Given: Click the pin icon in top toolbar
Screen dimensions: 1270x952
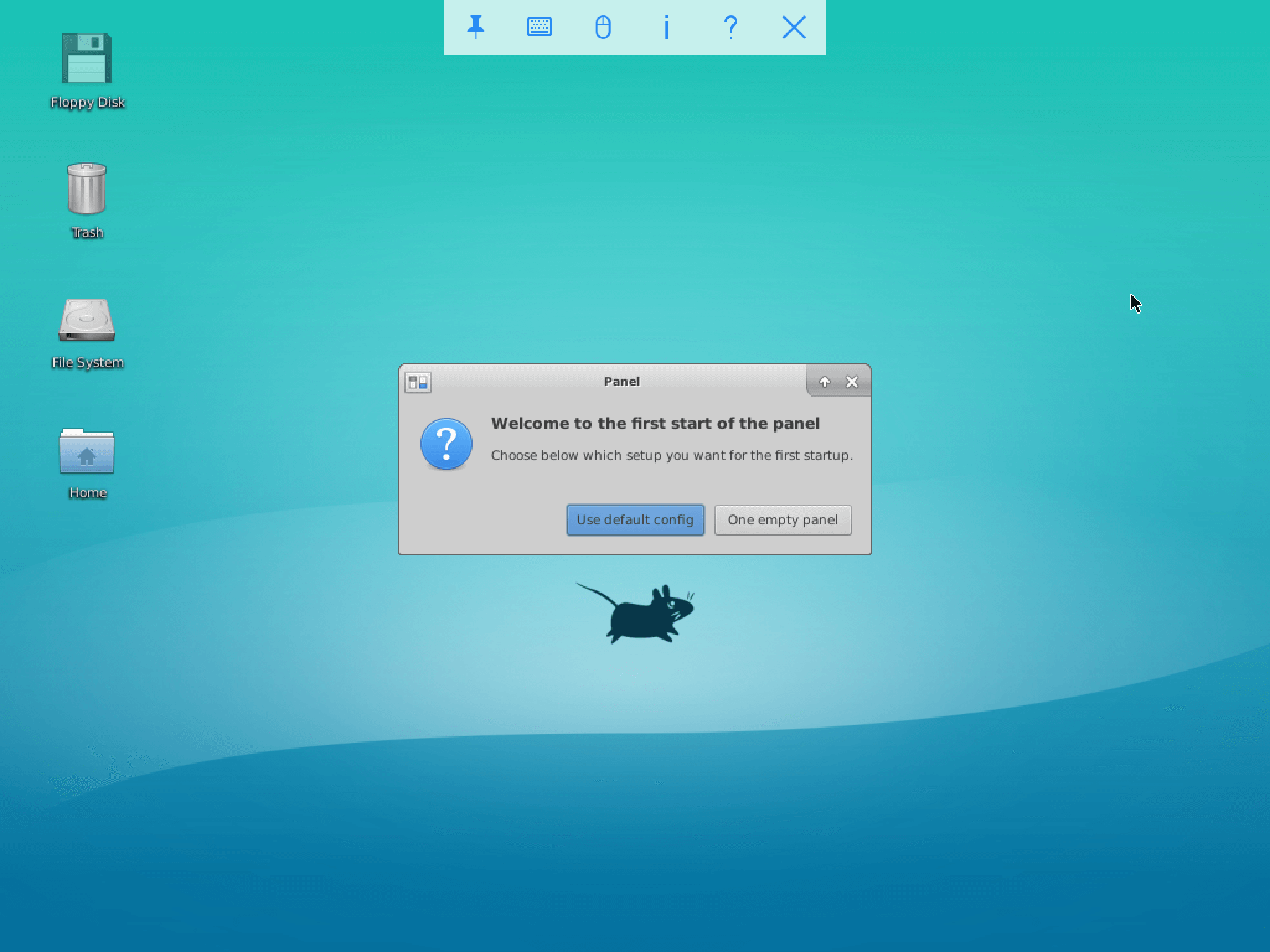Looking at the screenshot, I should click(476, 27).
